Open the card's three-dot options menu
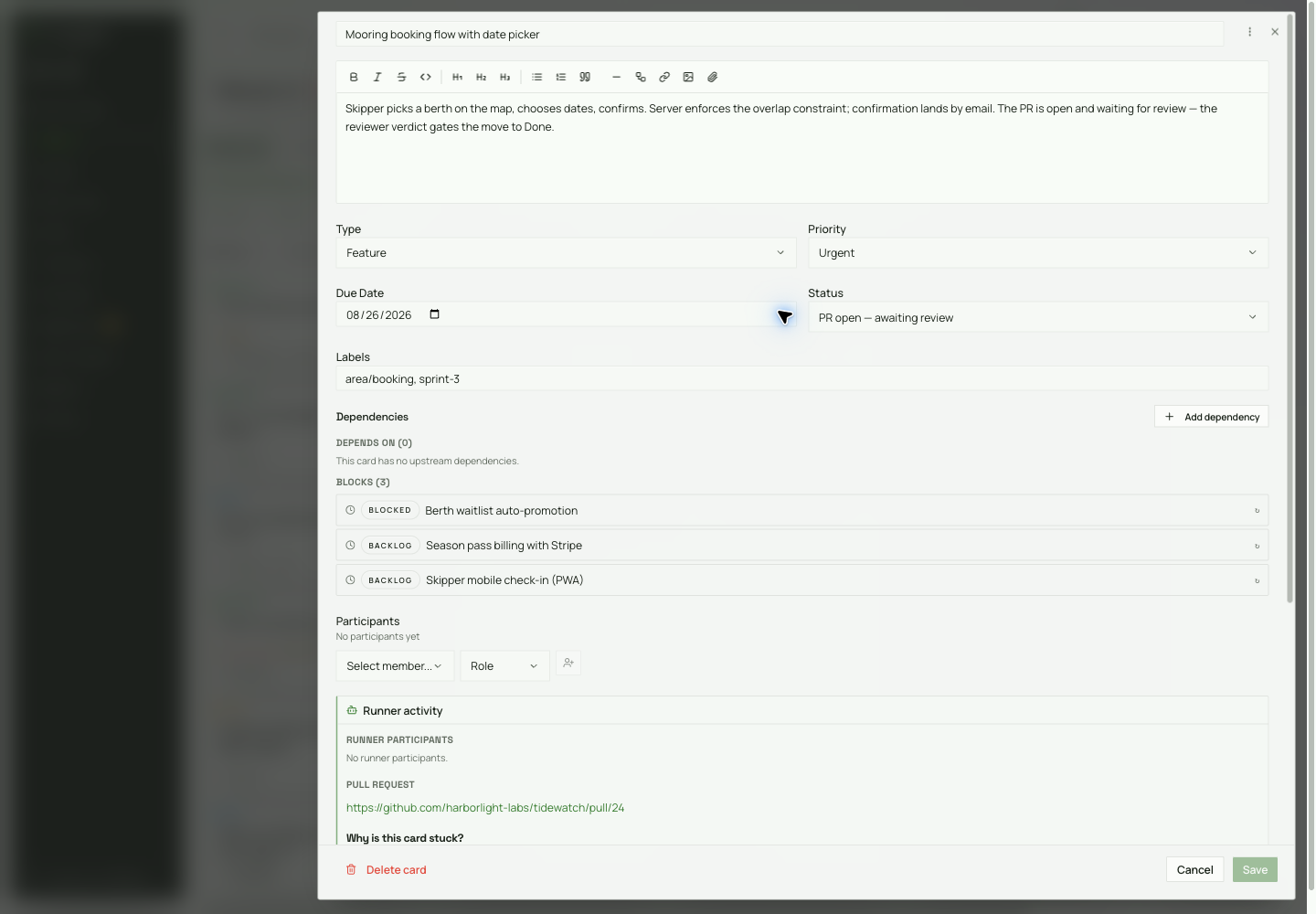The width and height of the screenshot is (1316, 914). 1250,32
